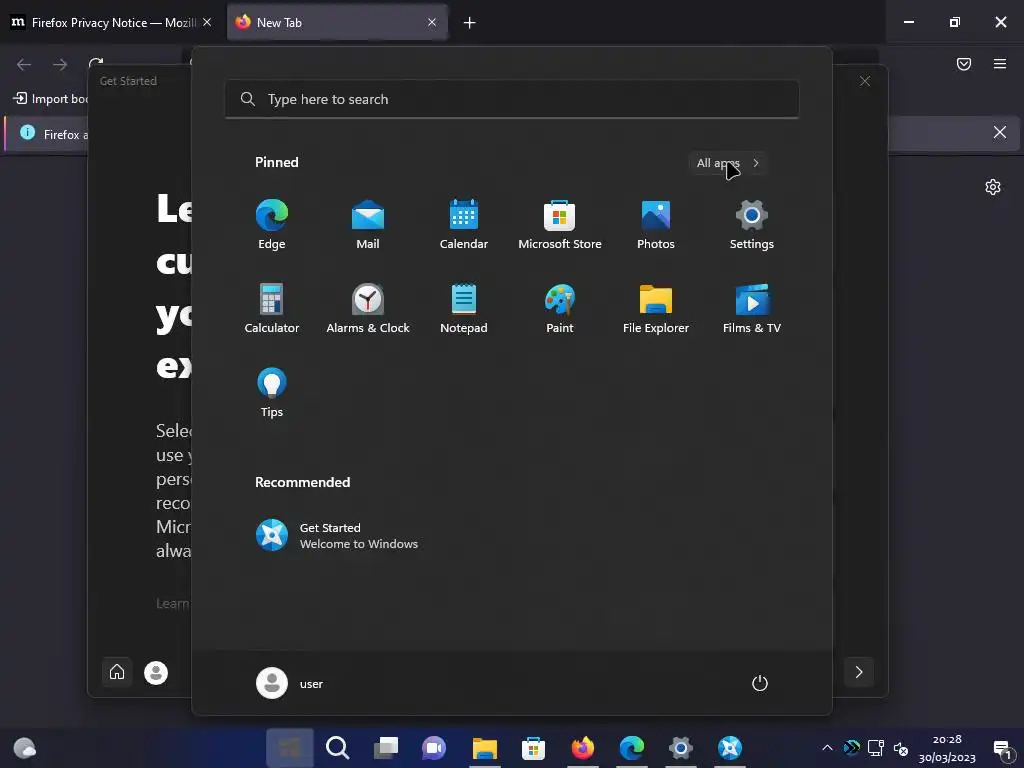
Task: Go back in Firefox
Action: point(24,64)
